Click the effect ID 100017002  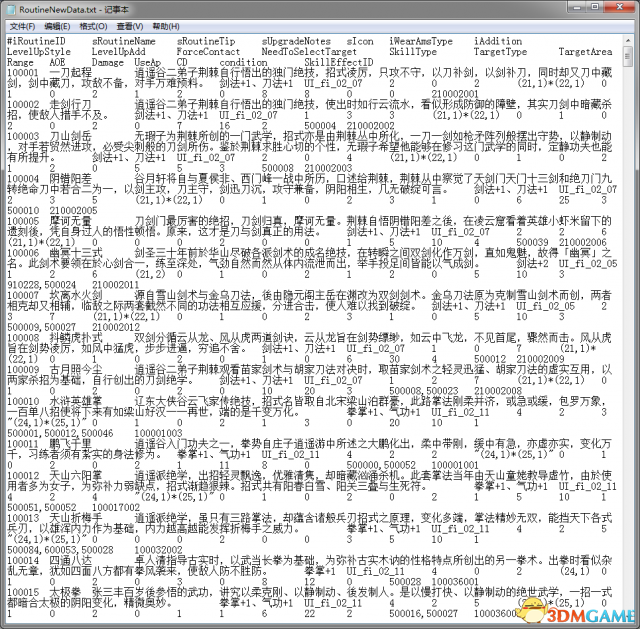point(116,508)
